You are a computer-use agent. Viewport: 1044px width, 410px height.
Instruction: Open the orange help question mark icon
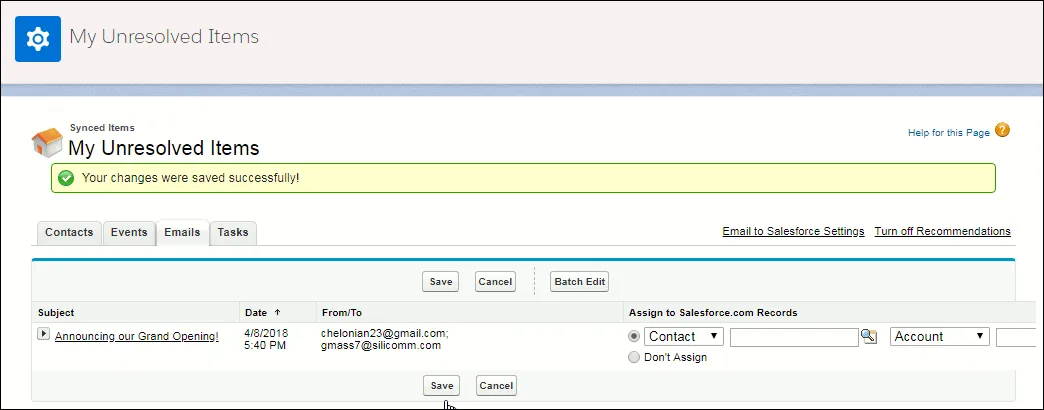coord(1003,130)
